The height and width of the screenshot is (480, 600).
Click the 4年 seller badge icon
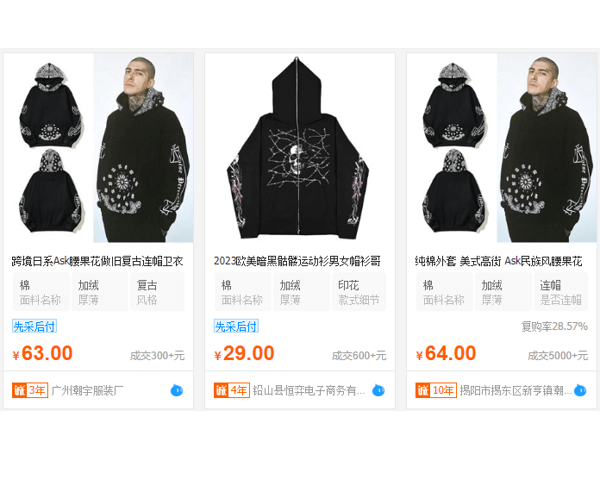(232, 390)
